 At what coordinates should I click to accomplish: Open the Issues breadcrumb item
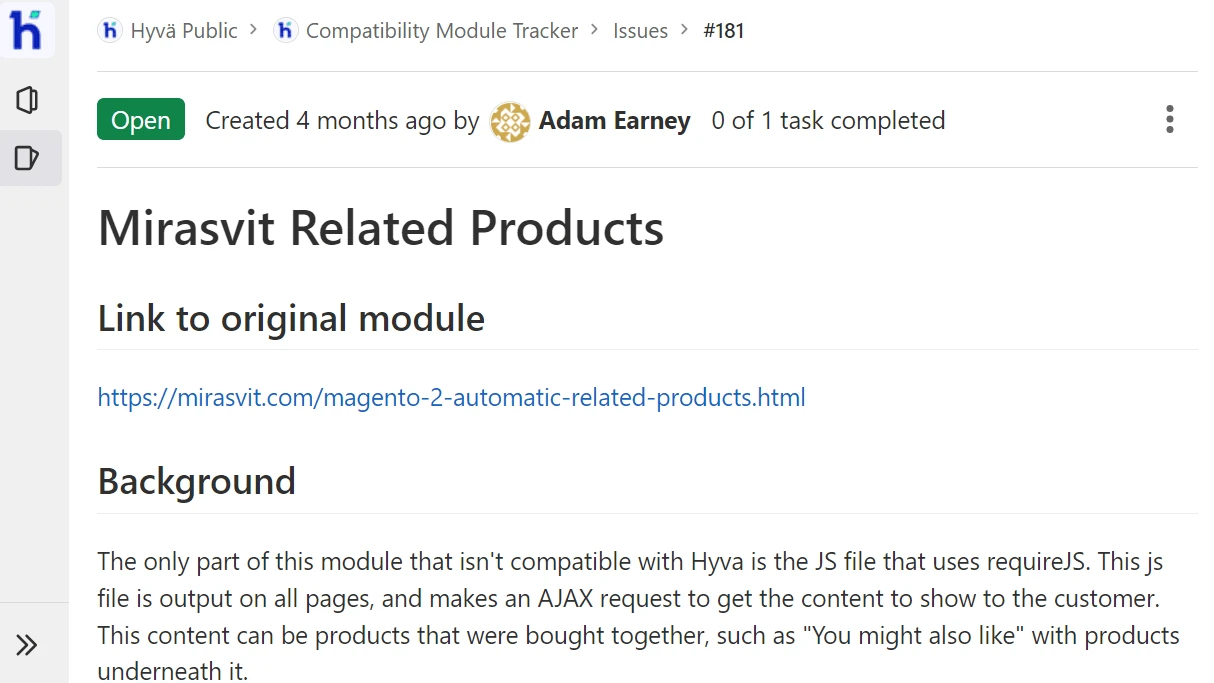(640, 31)
